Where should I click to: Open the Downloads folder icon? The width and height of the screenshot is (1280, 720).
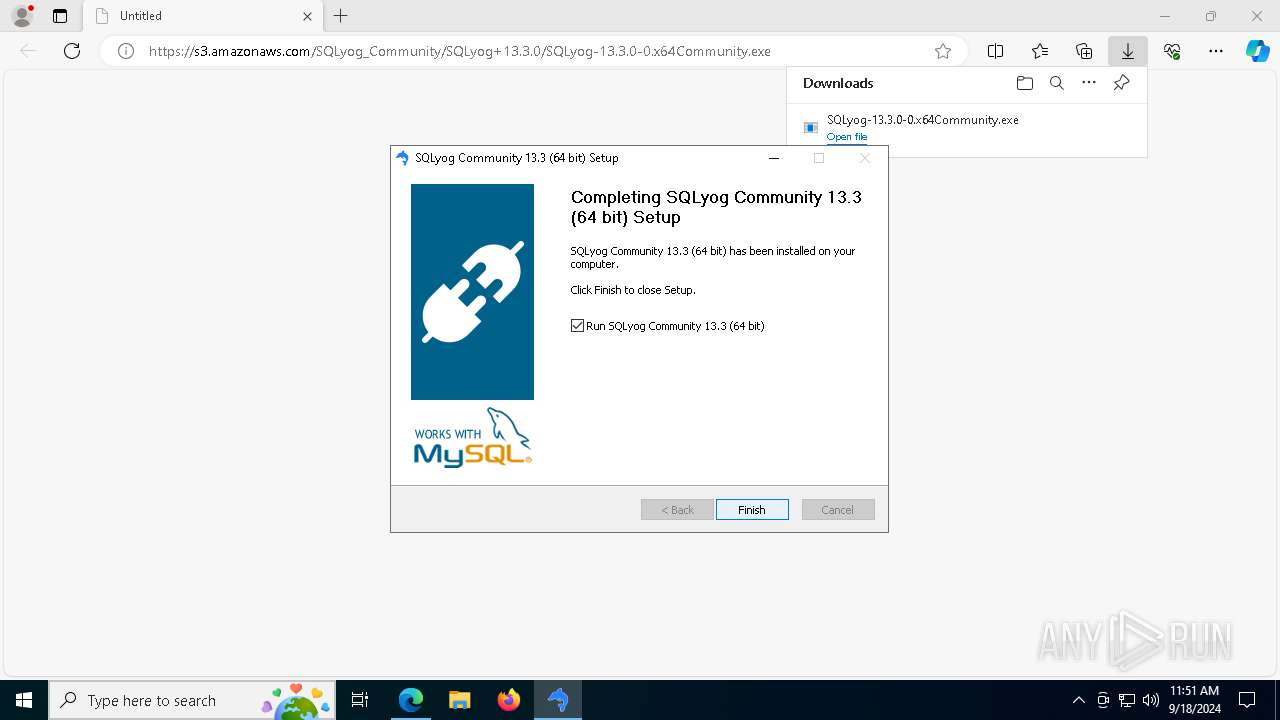1024,83
